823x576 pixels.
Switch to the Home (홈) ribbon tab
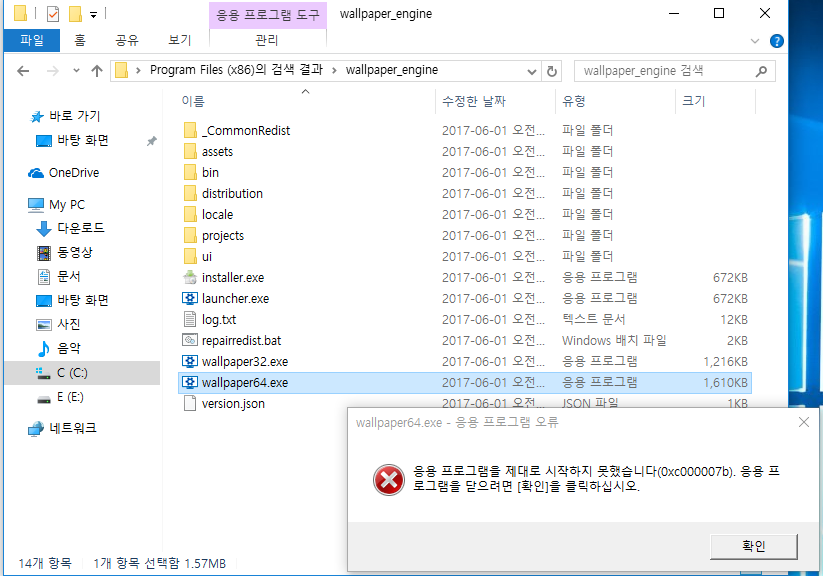click(80, 40)
